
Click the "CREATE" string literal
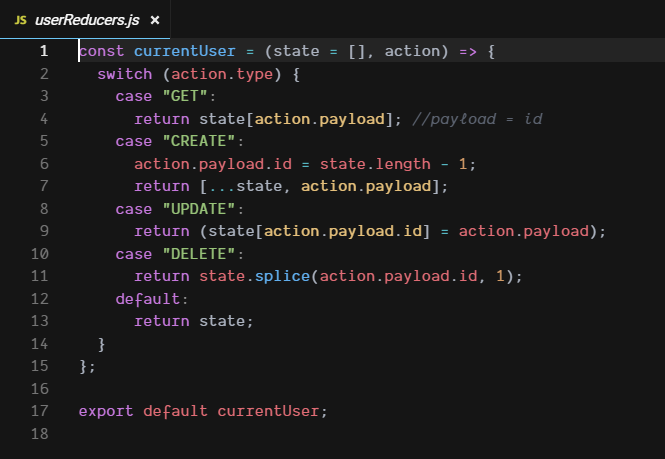tap(199, 141)
